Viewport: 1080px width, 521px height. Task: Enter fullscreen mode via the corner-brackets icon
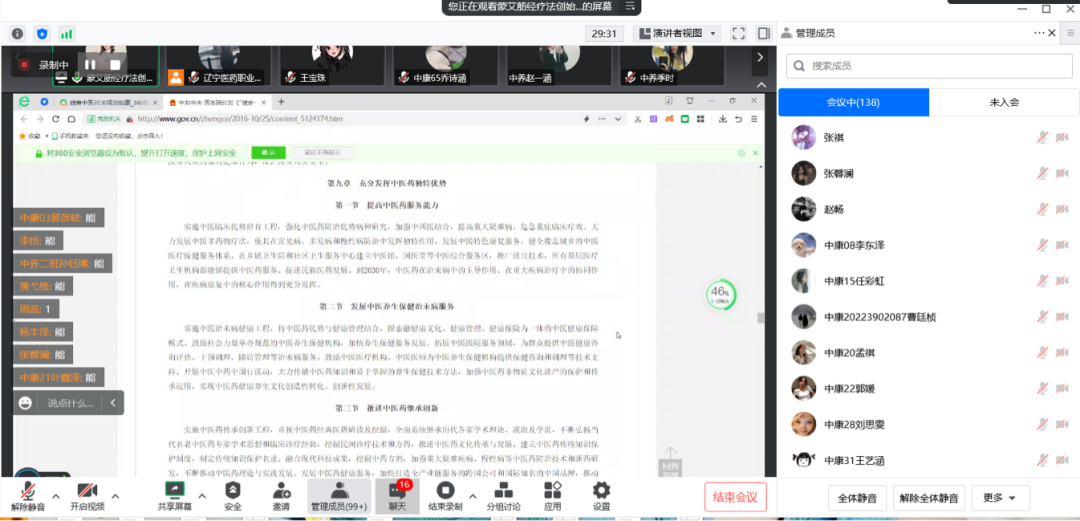pyautogui.click(x=738, y=33)
